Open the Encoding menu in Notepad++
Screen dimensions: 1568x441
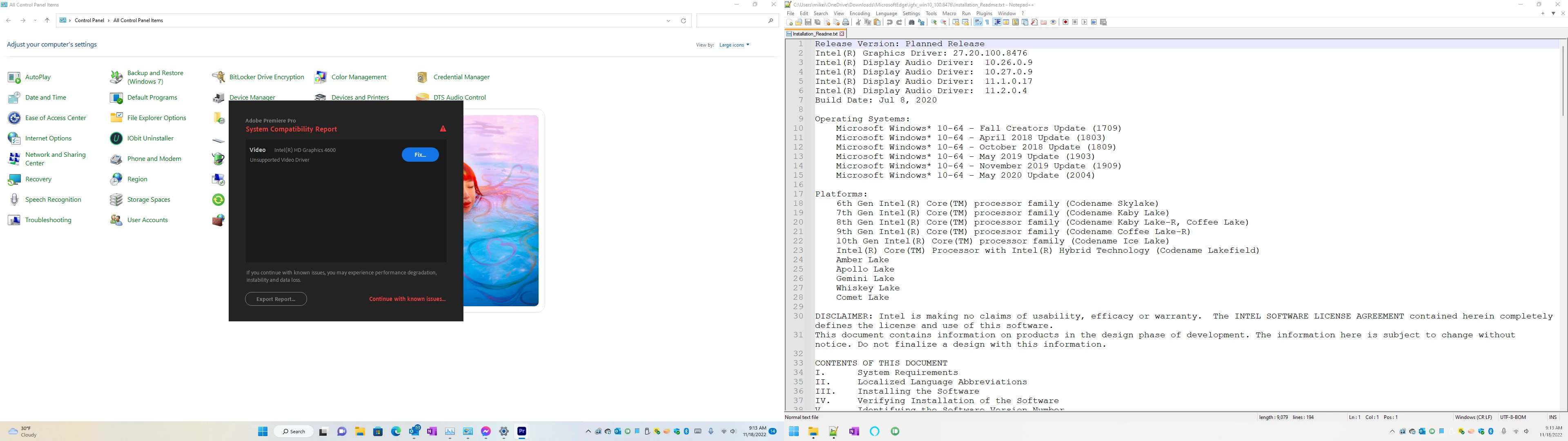pyautogui.click(x=860, y=13)
